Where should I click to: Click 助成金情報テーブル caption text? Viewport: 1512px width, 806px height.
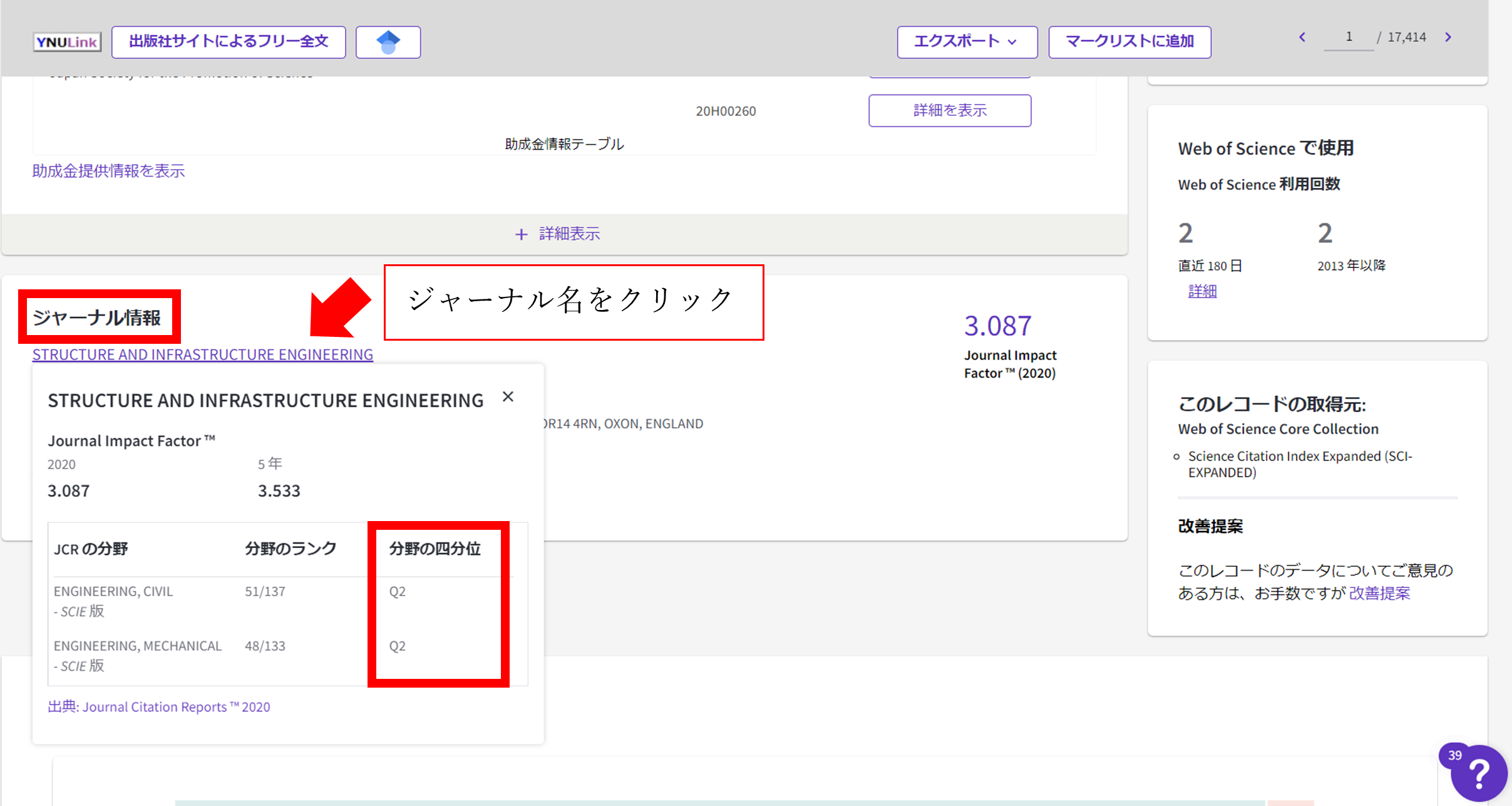pos(564,144)
